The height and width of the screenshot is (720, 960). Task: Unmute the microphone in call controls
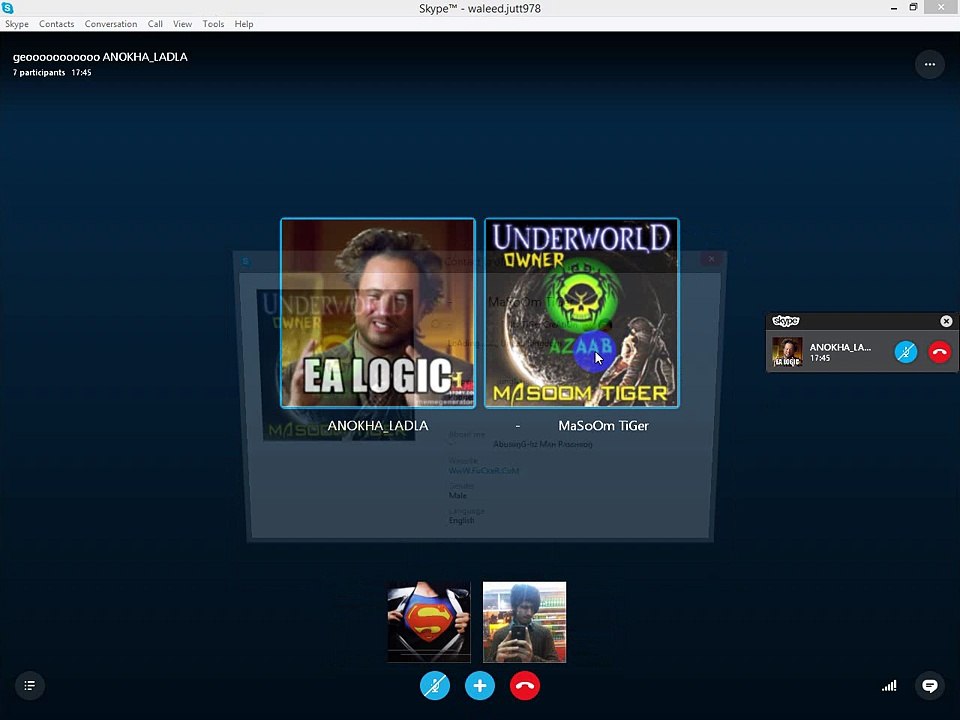435,686
